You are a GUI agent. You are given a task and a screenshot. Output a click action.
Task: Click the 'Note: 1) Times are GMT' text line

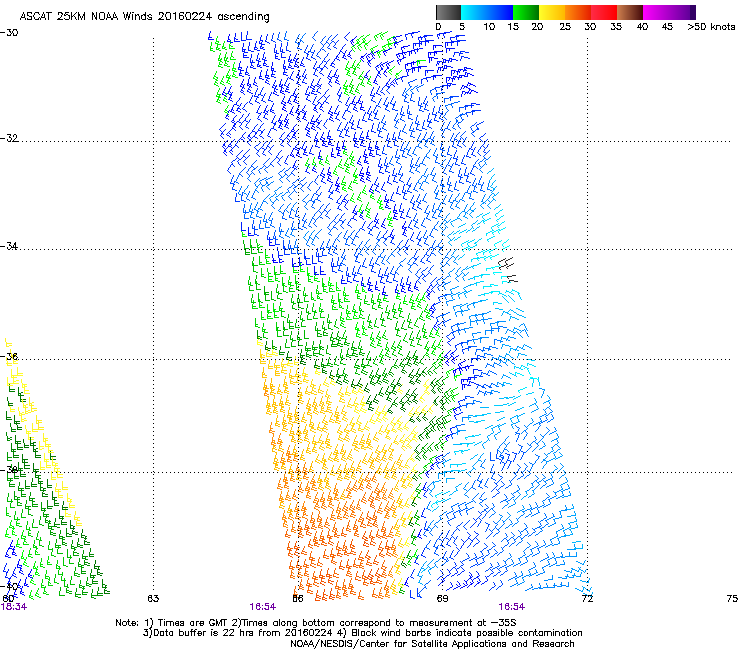click(x=316, y=623)
